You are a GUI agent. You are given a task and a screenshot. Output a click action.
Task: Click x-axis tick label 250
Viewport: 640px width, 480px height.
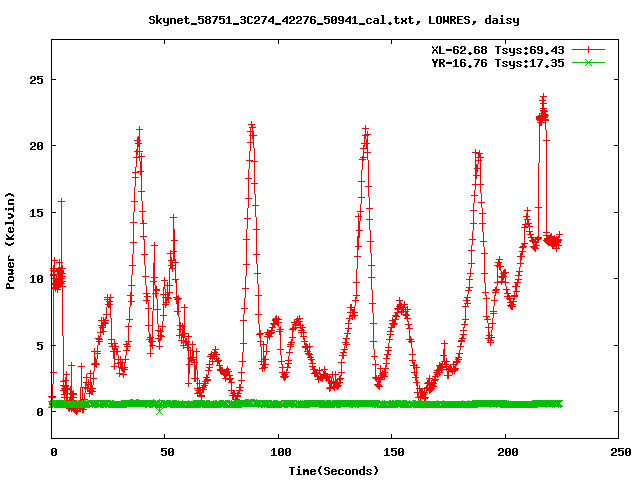click(x=621, y=452)
